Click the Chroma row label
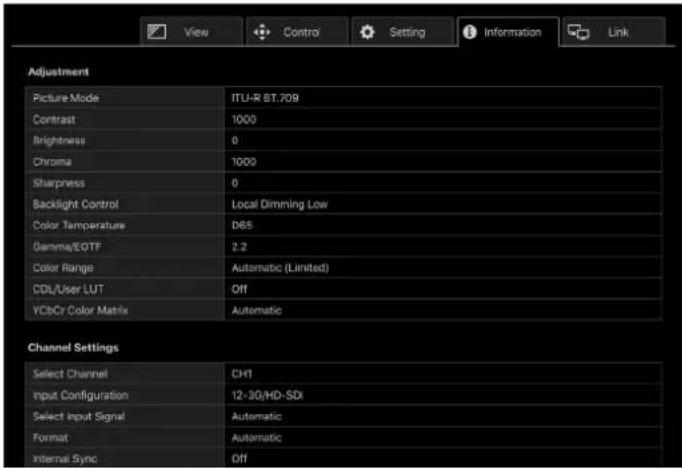This screenshot has height=468, width=682. [52, 162]
